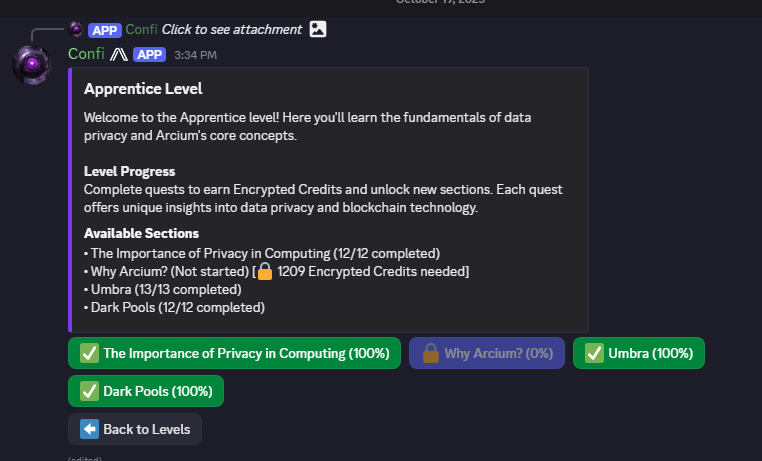Open the Dark Pools (100%) section
This screenshot has height=461, width=762.
coord(146,391)
